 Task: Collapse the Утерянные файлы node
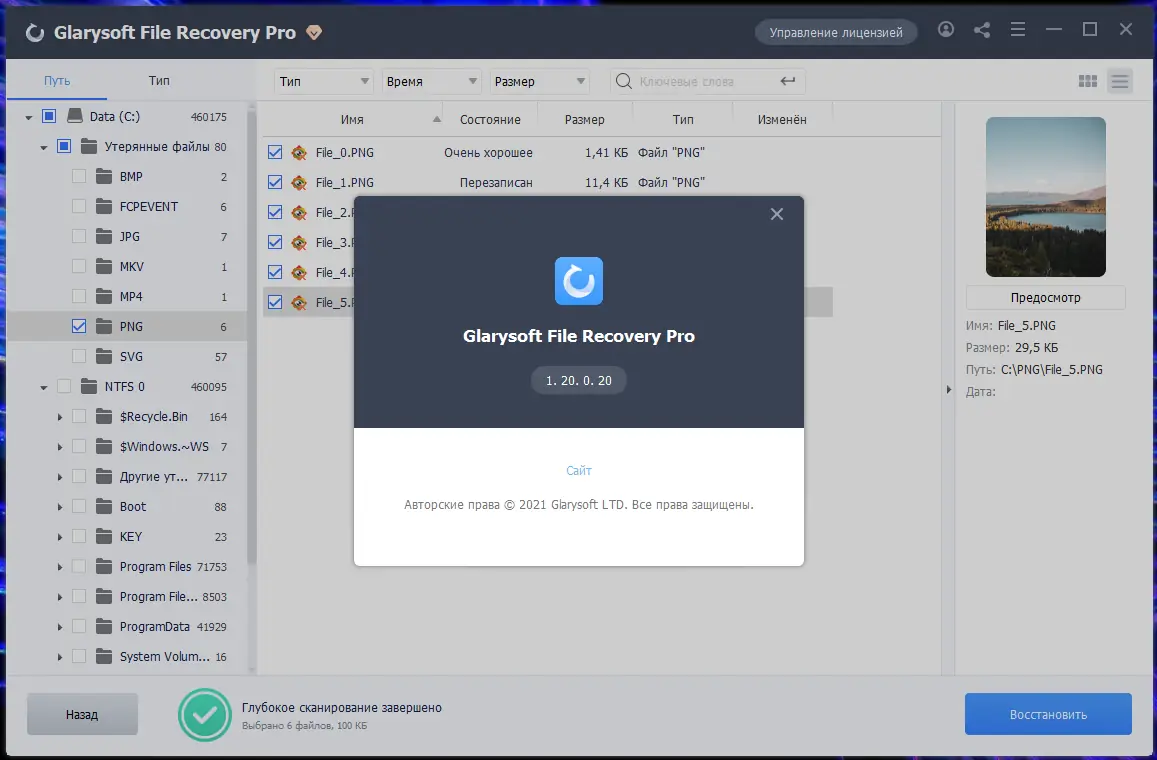44,148
